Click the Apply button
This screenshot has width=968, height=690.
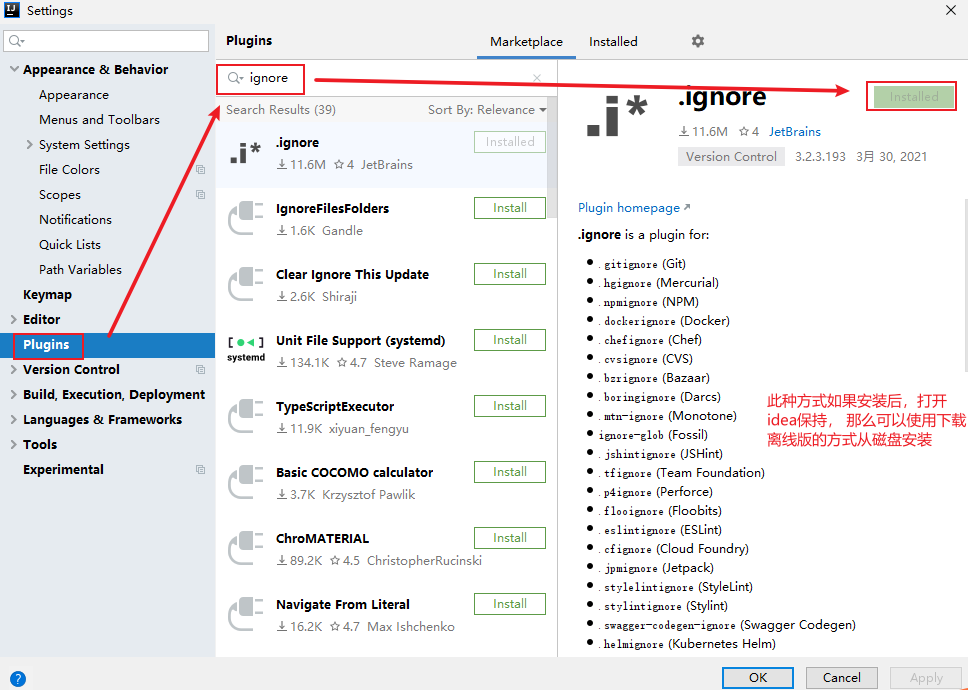[x=925, y=678]
